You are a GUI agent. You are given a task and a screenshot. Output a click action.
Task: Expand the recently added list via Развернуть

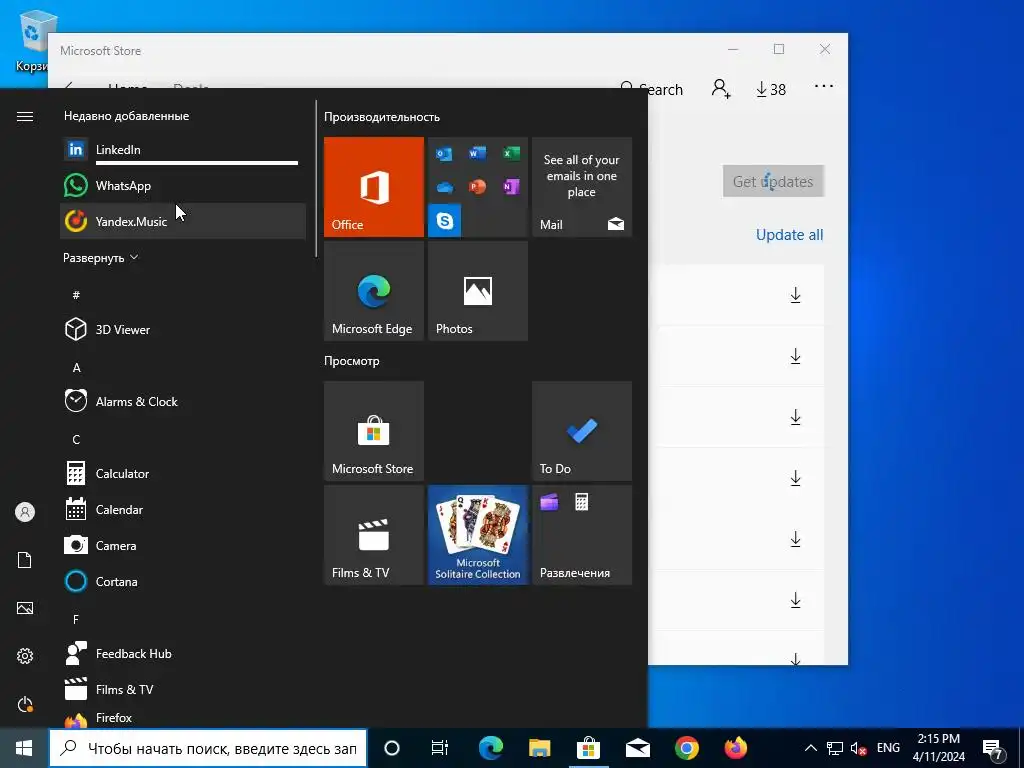[x=101, y=258]
